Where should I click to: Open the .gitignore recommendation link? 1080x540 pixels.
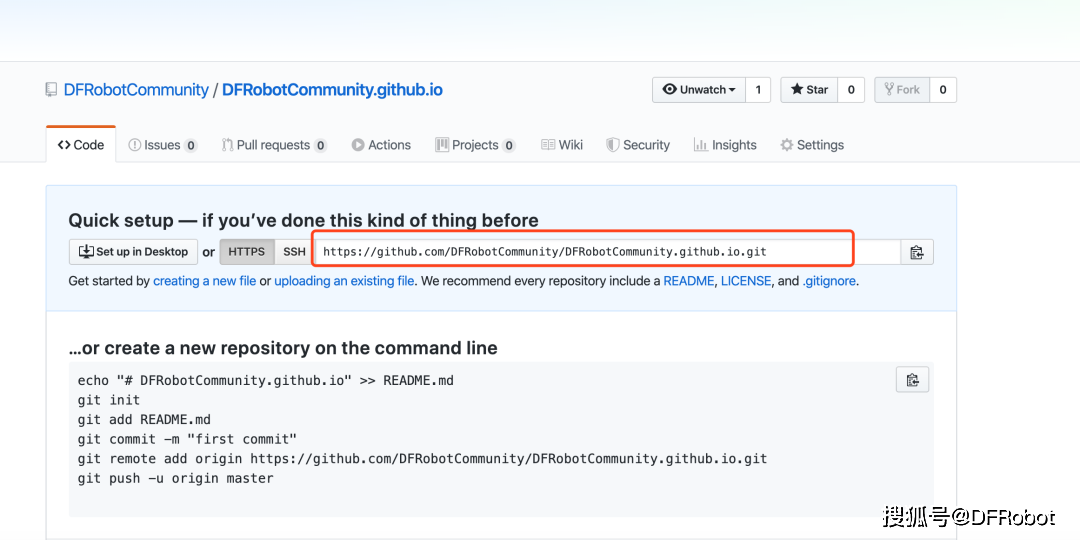point(830,281)
